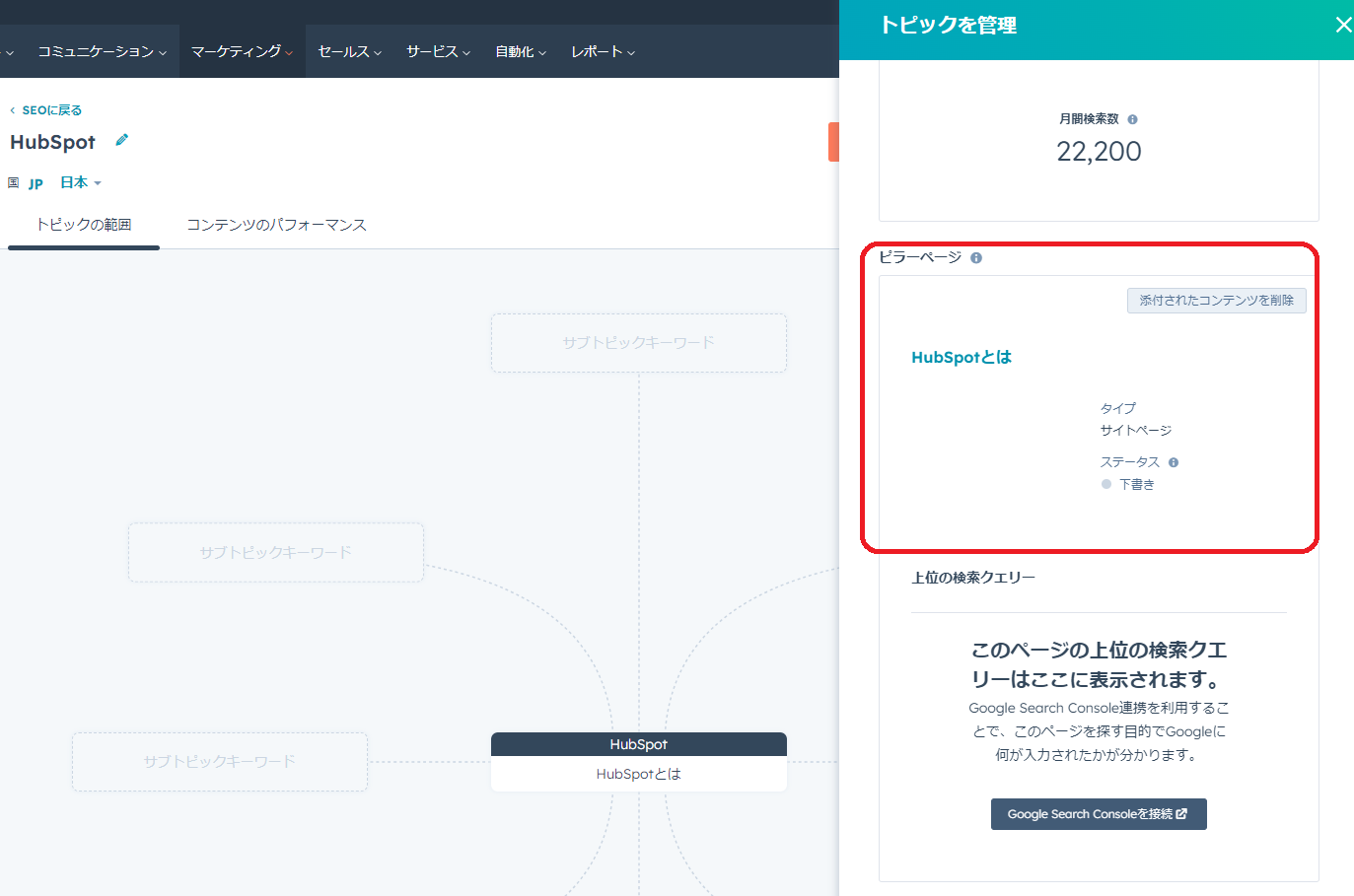Screen dimensions: 1354x896
Task: Click 添付されたコンテンツを削除 button
Action: point(1216,301)
